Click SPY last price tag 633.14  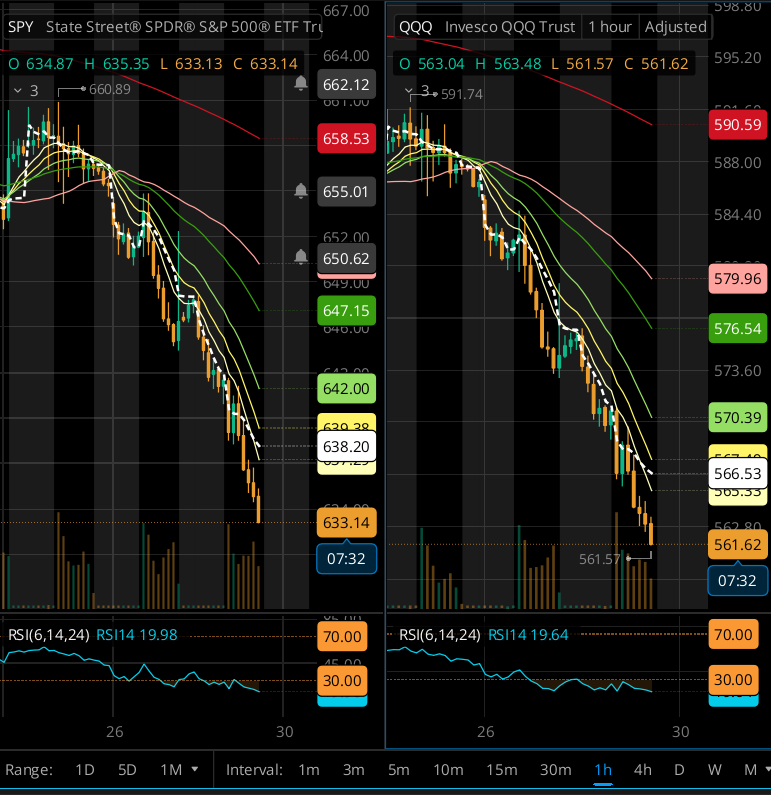click(x=347, y=522)
